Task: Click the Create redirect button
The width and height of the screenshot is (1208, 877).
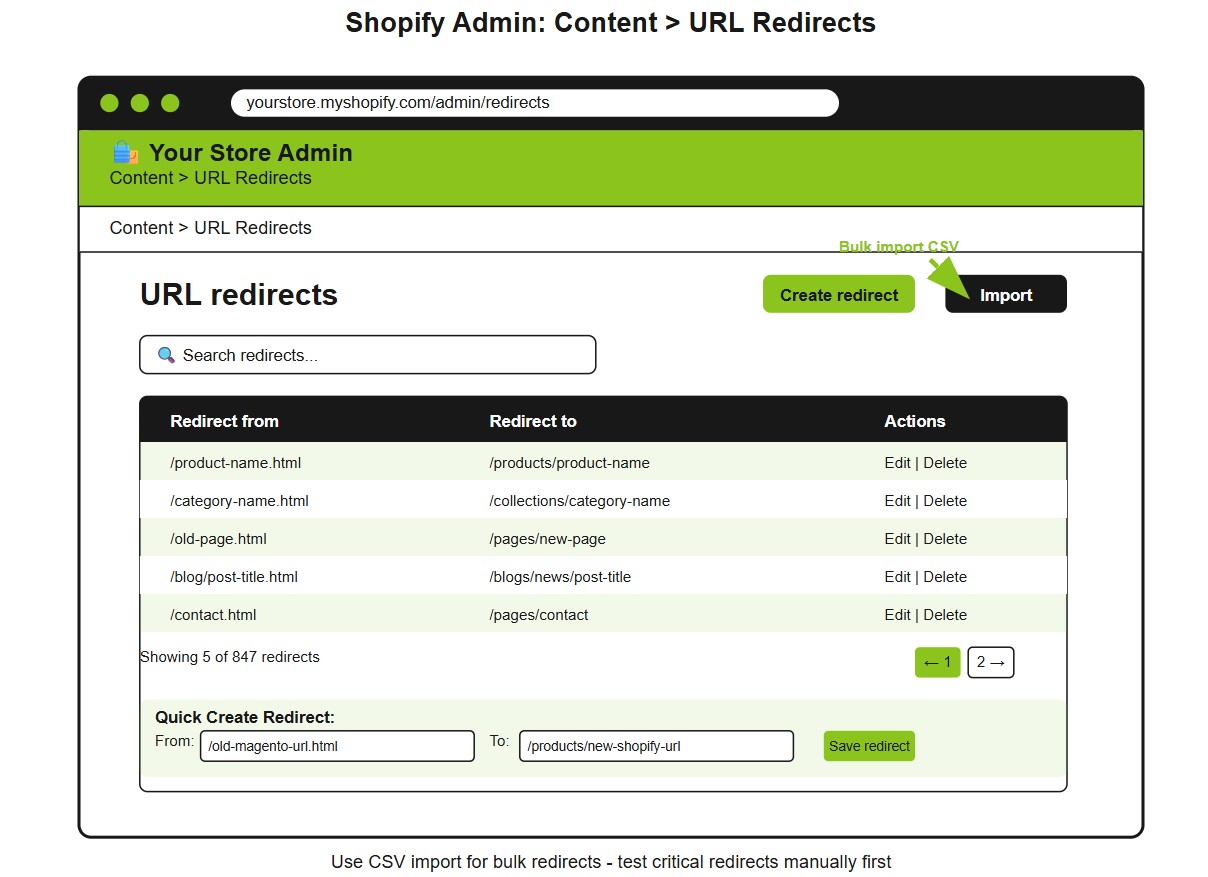Action: [x=839, y=294]
